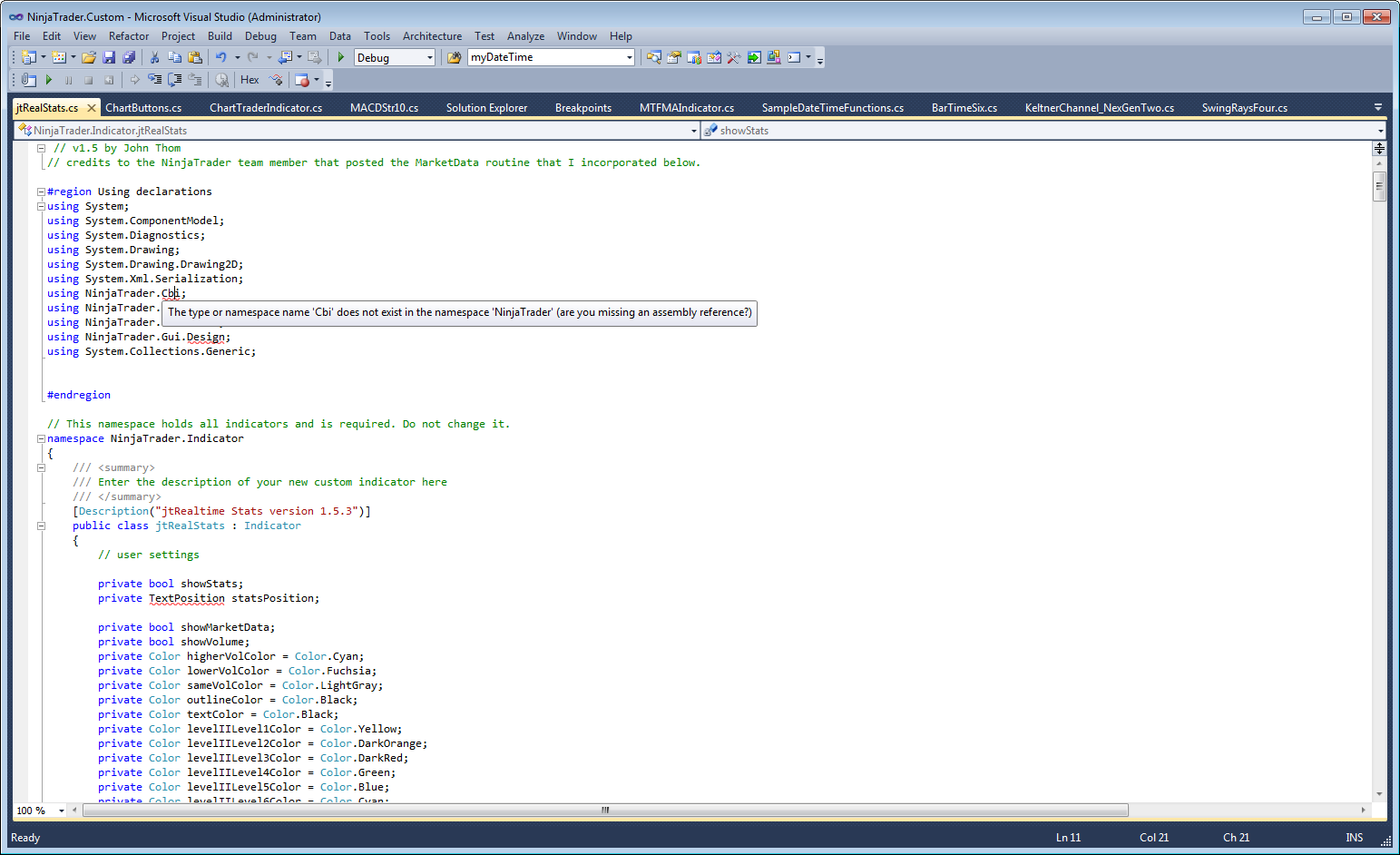The width and height of the screenshot is (1400, 855).
Task: Click the Cut scissors icon
Action: [x=154, y=57]
